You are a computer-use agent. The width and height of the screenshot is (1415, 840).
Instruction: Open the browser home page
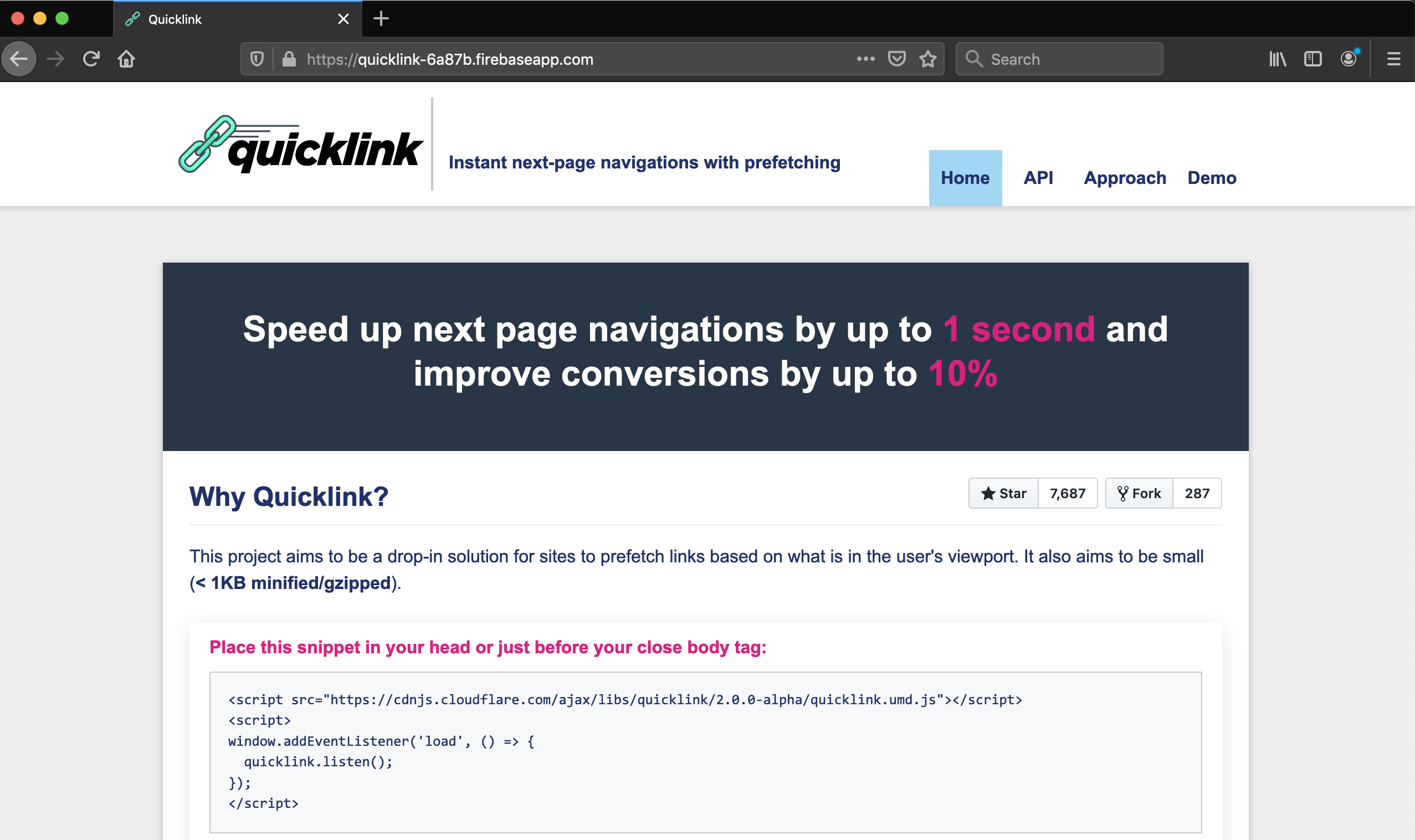[x=127, y=58]
